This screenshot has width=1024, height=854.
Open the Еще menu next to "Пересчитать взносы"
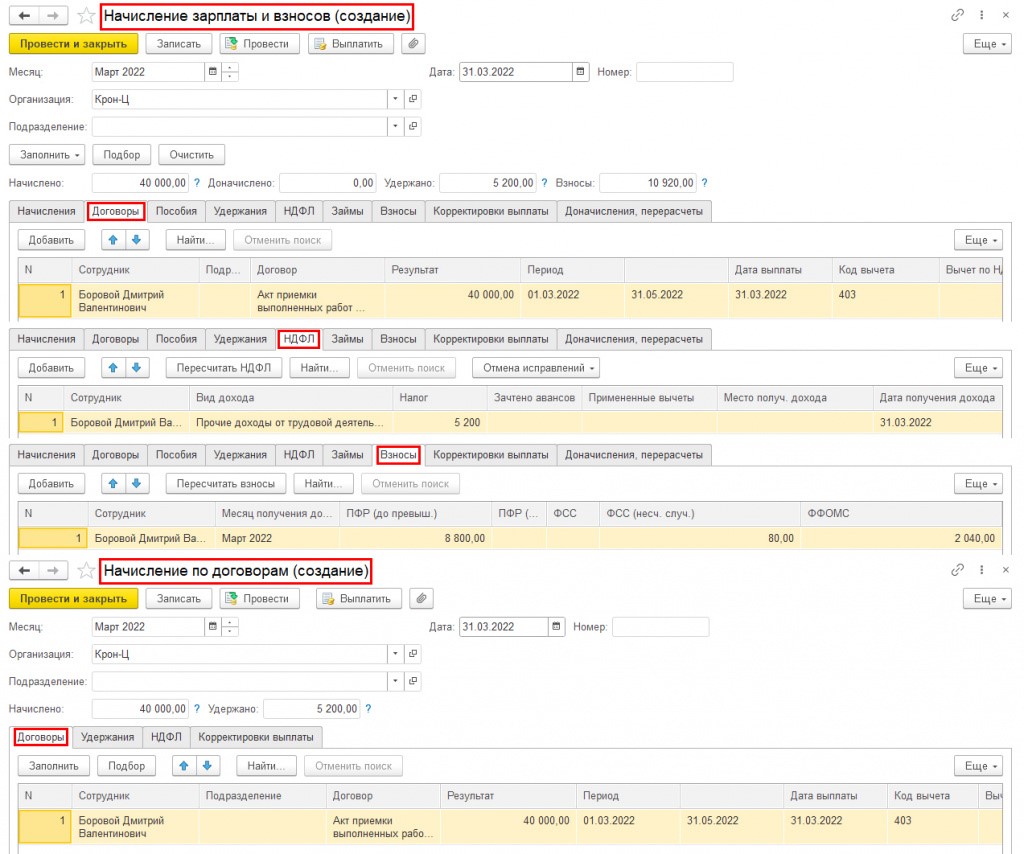pyautogui.click(x=977, y=484)
